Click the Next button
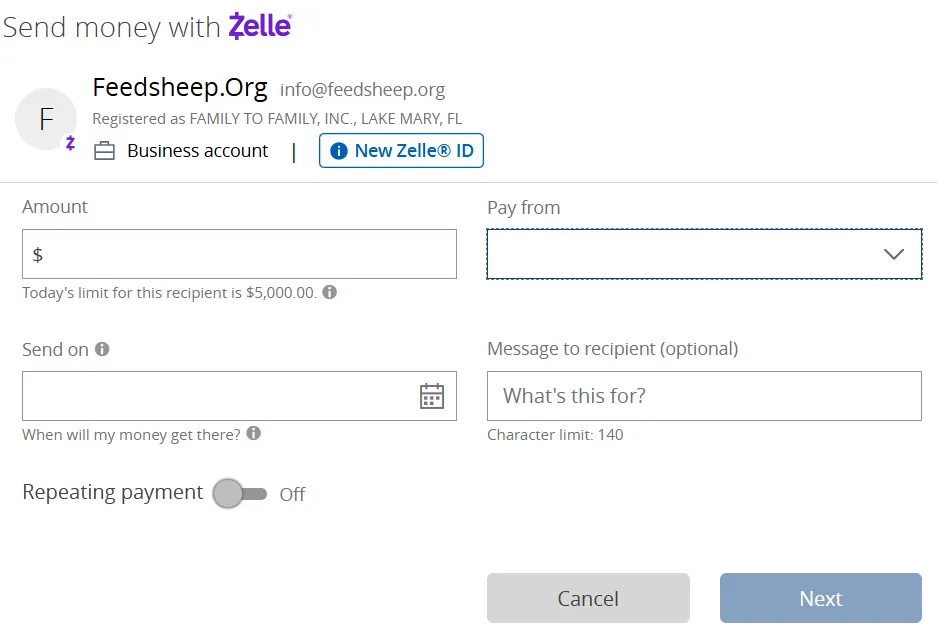Image resolution: width=937 pixels, height=633 pixels. point(820,598)
